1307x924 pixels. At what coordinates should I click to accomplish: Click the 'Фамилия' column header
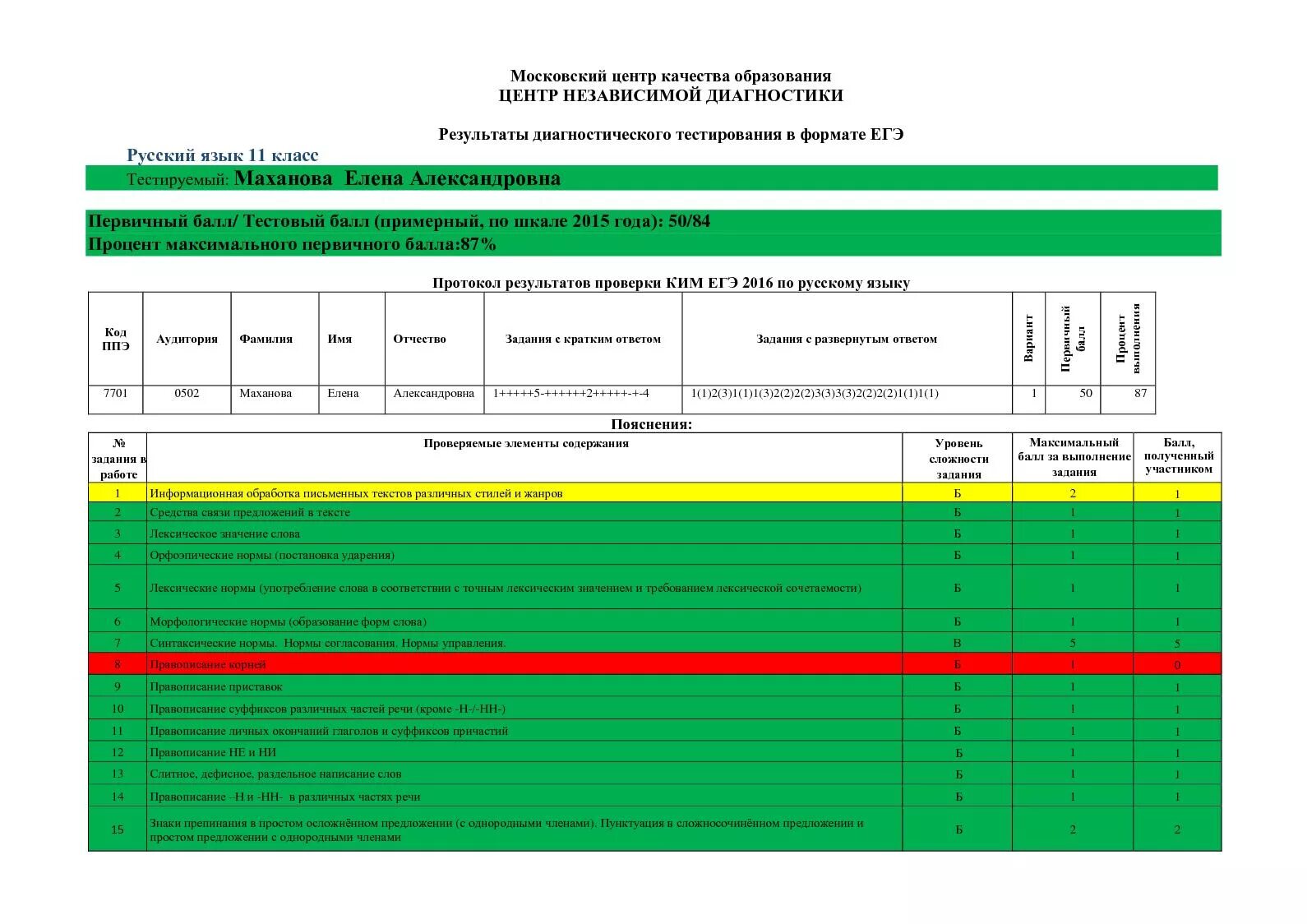click(275, 339)
